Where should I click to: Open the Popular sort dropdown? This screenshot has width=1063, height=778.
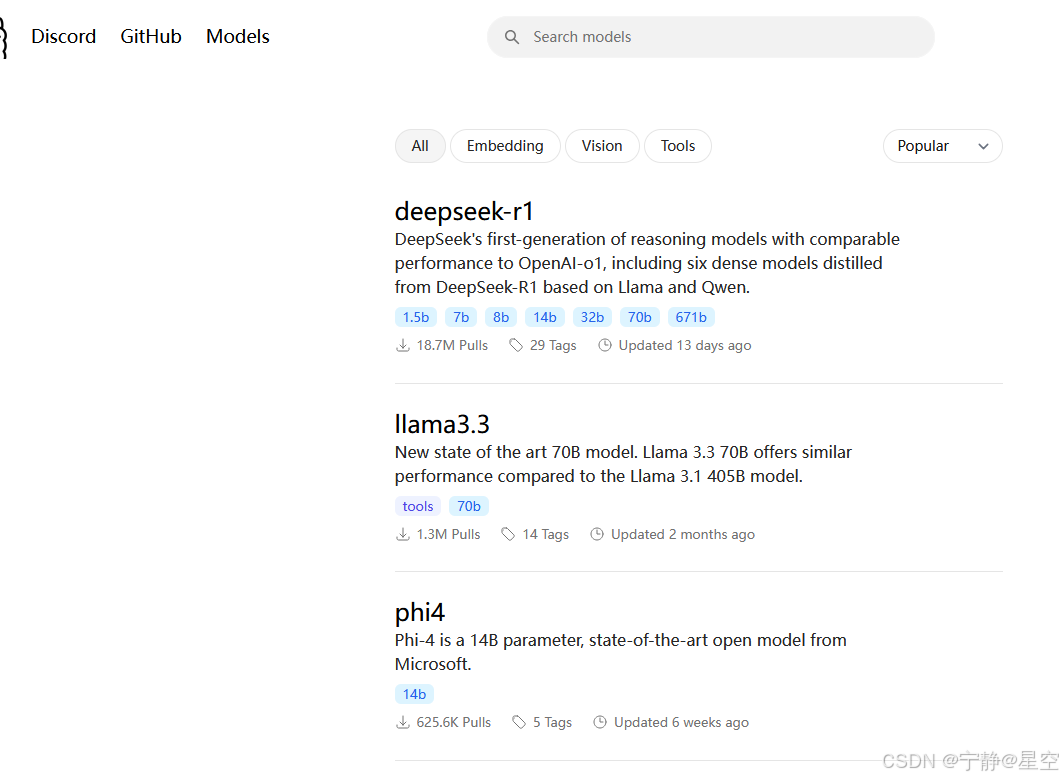[942, 146]
